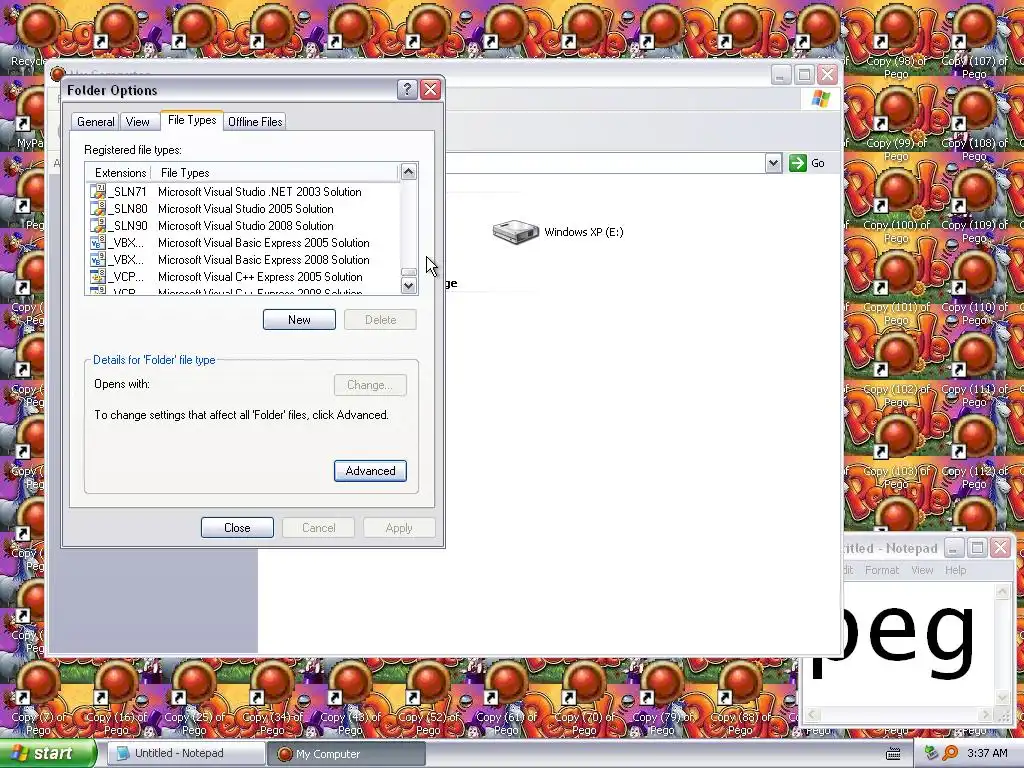Open the Format menu in Notepad
The width and height of the screenshot is (1024, 768).
882,570
